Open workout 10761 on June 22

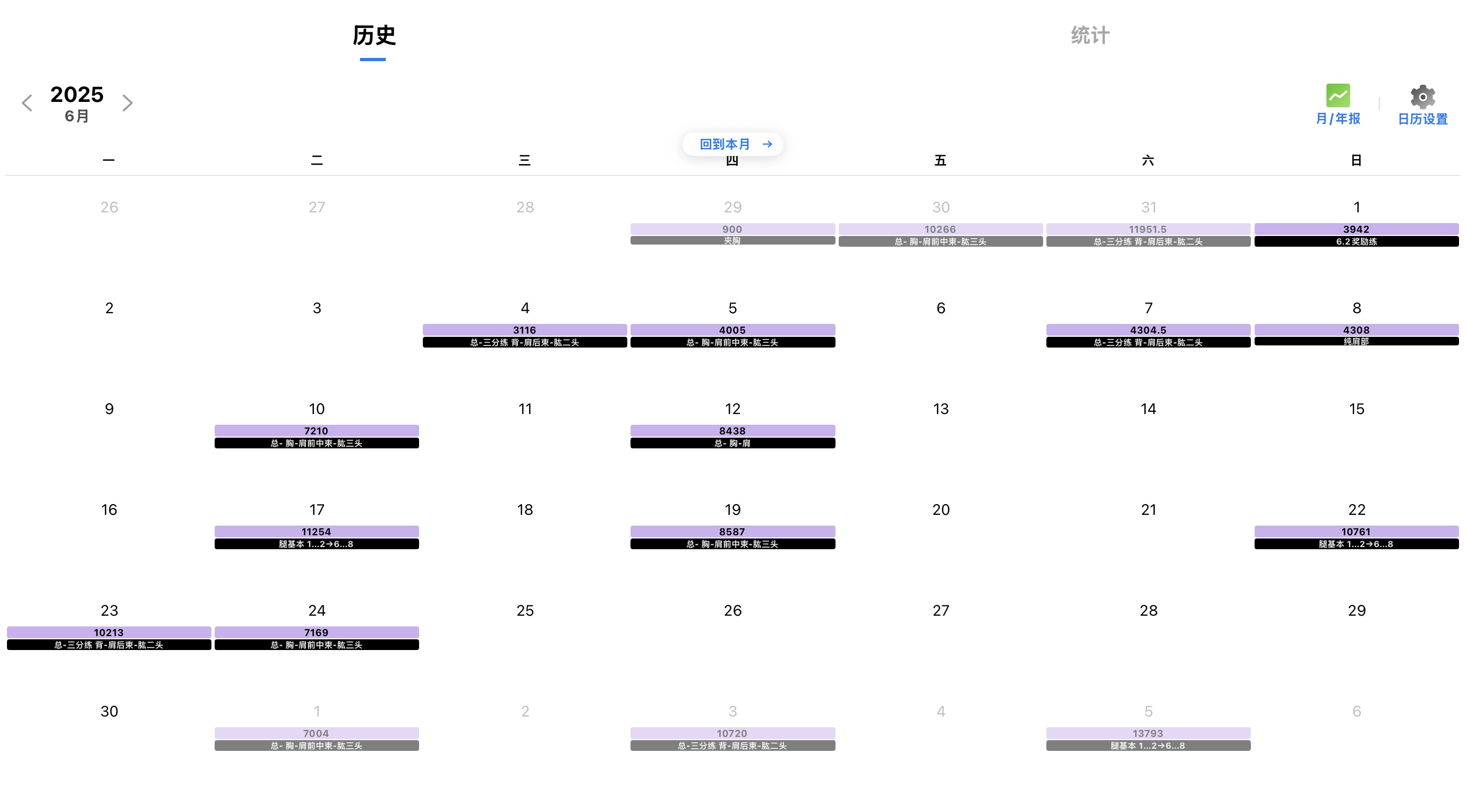pyautogui.click(x=1356, y=532)
